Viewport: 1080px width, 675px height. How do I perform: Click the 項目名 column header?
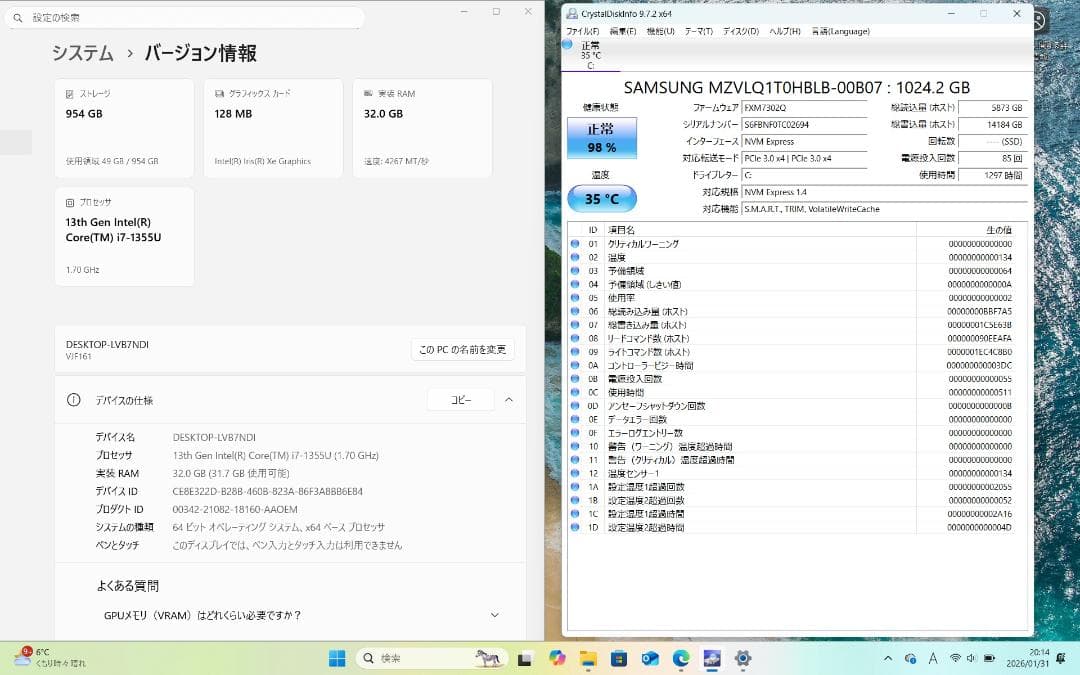(x=760, y=230)
